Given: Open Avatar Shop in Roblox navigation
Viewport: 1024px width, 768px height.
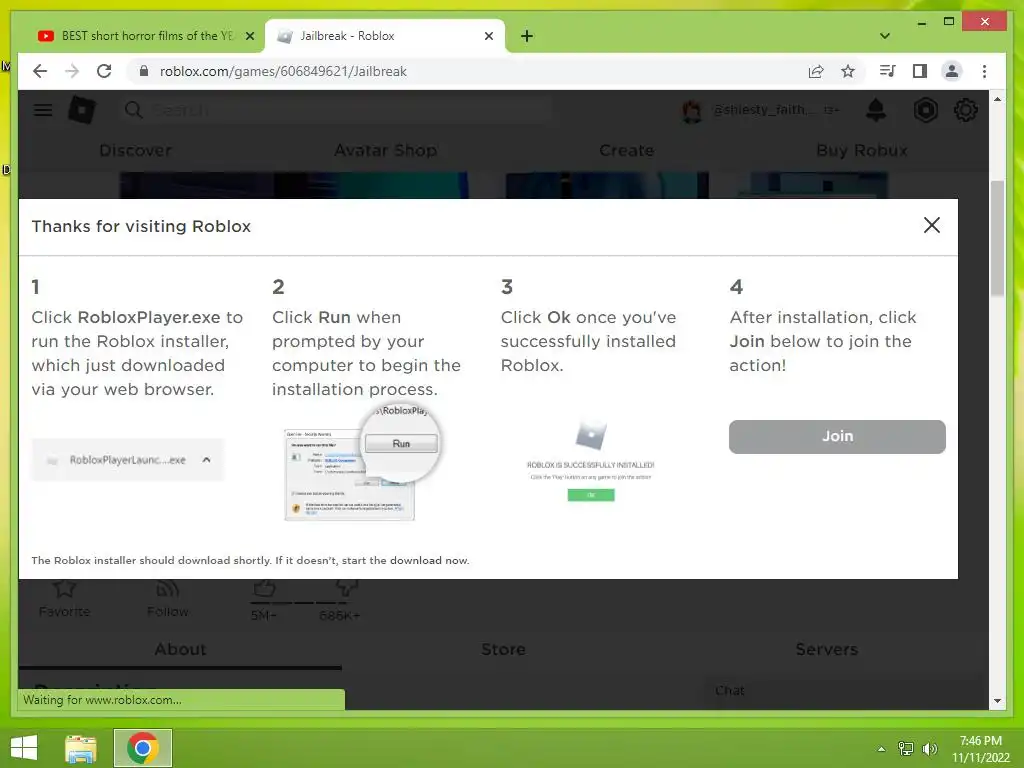Looking at the screenshot, I should pos(385,150).
